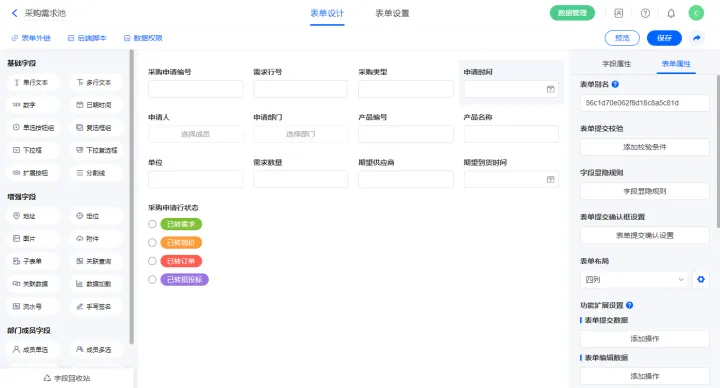Select the 已转订单 radio option
The image size is (720, 388).
click(x=152, y=261)
